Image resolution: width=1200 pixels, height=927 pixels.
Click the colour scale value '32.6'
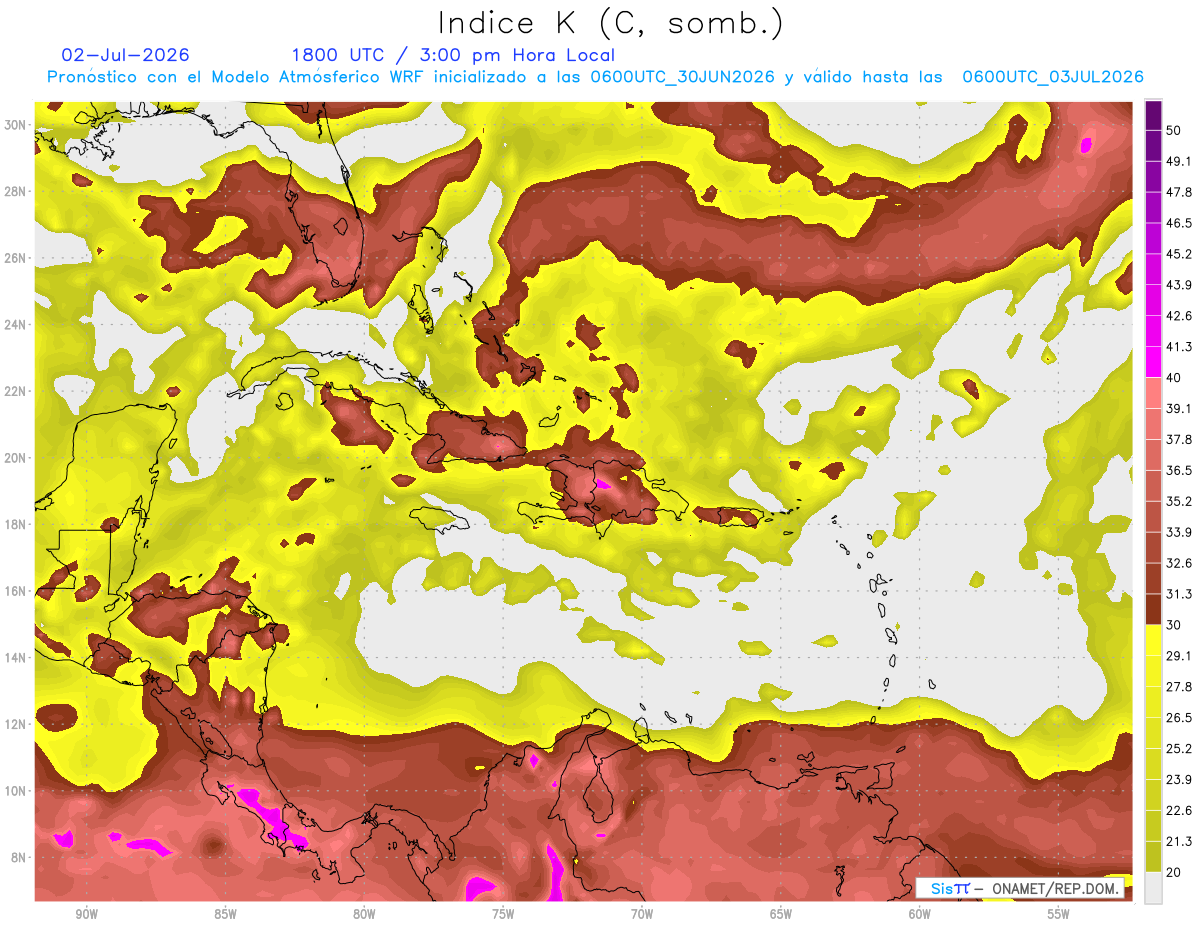[1179, 563]
